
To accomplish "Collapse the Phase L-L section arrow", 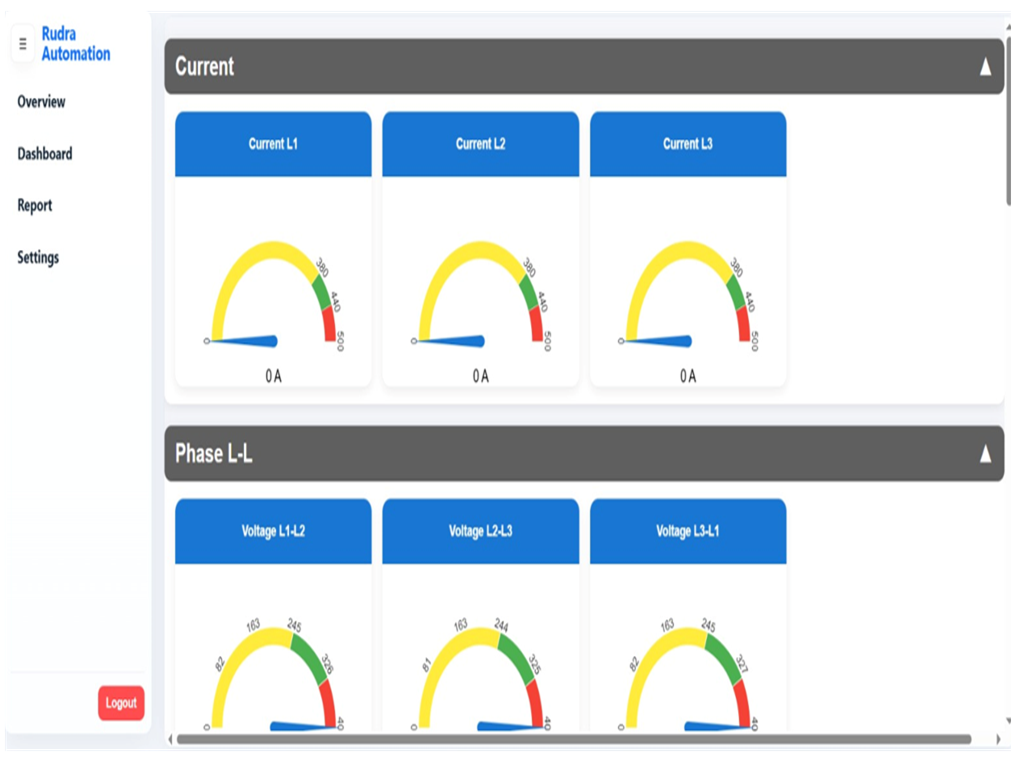I will (985, 454).
